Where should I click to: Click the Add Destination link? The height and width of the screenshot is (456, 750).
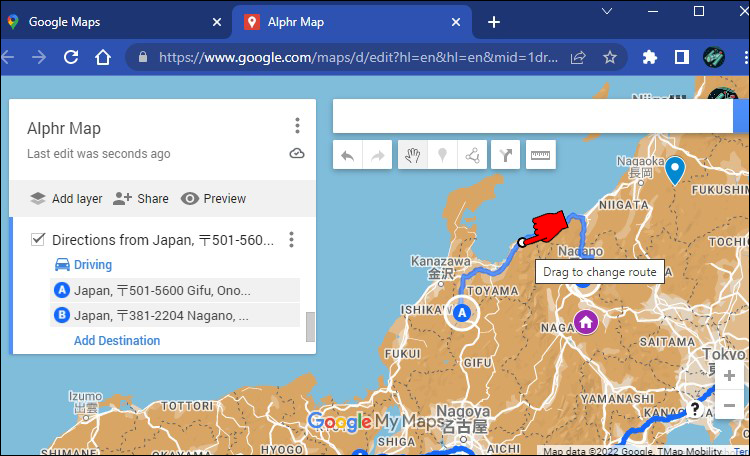click(117, 341)
